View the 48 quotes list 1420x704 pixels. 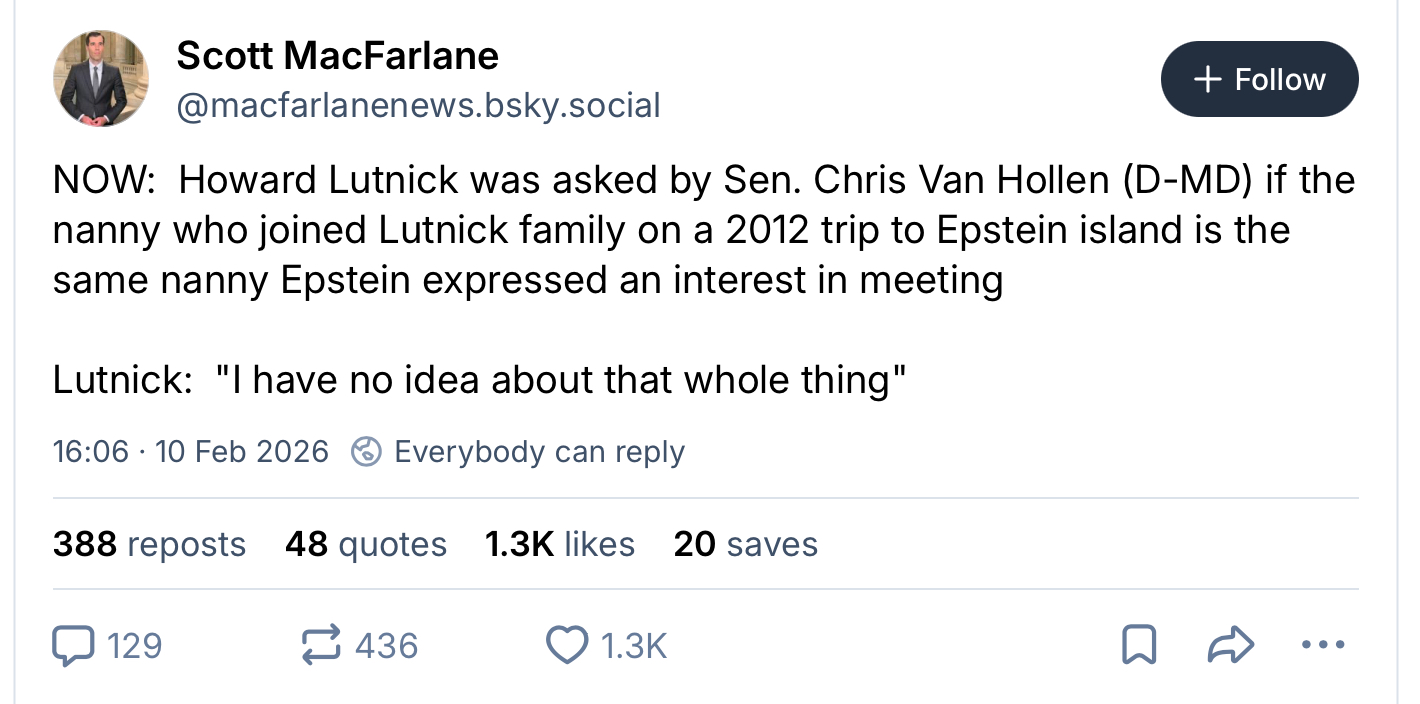coord(365,544)
